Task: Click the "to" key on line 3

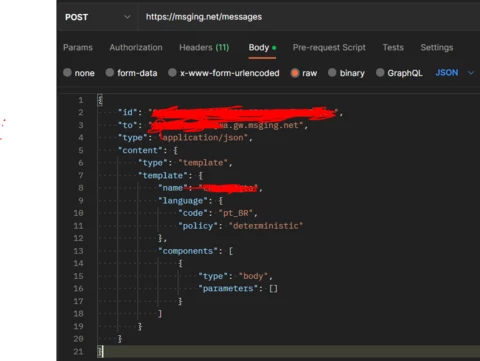Action: pos(128,125)
